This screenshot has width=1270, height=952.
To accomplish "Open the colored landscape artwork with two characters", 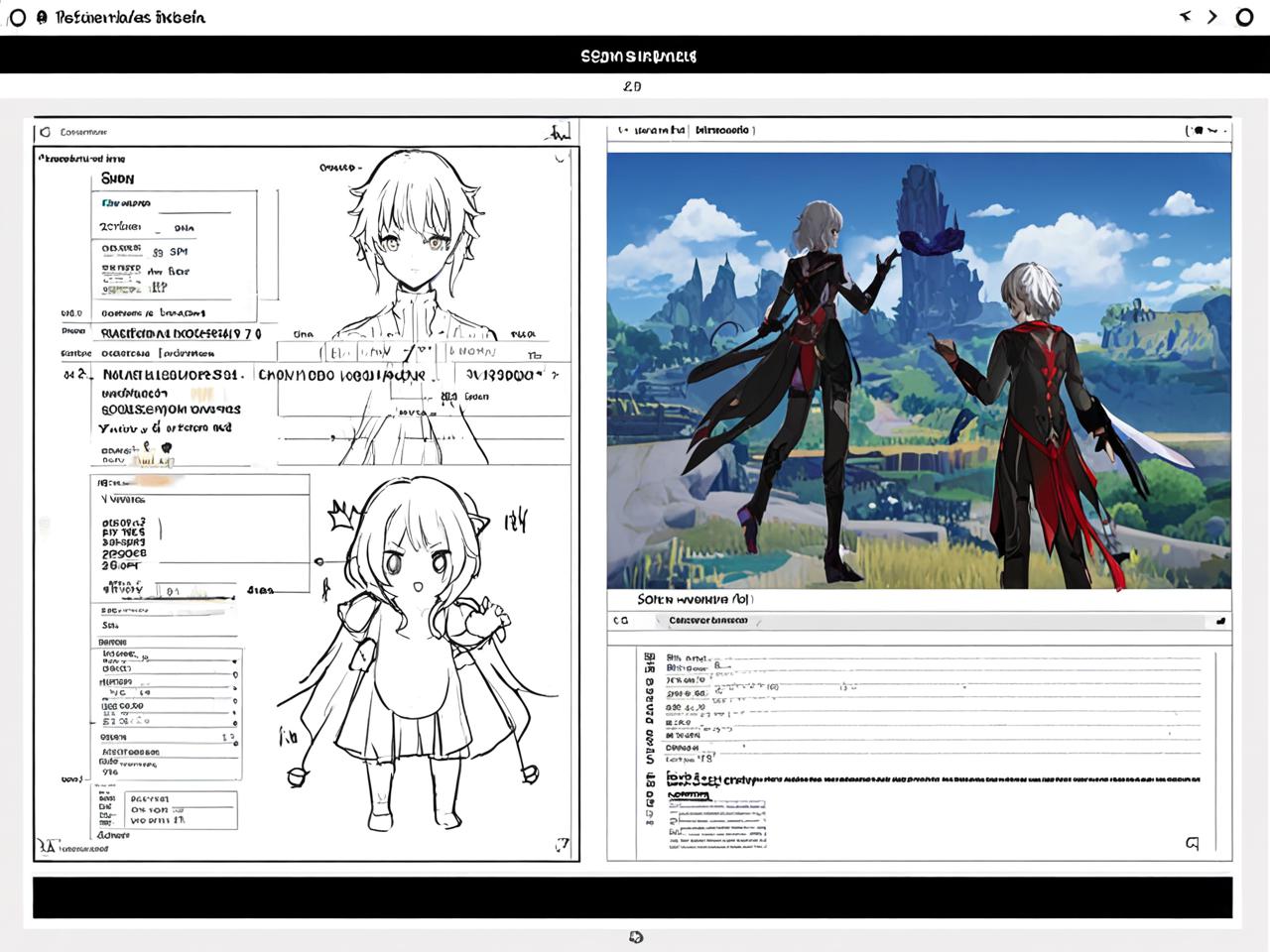I will click(x=919, y=371).
